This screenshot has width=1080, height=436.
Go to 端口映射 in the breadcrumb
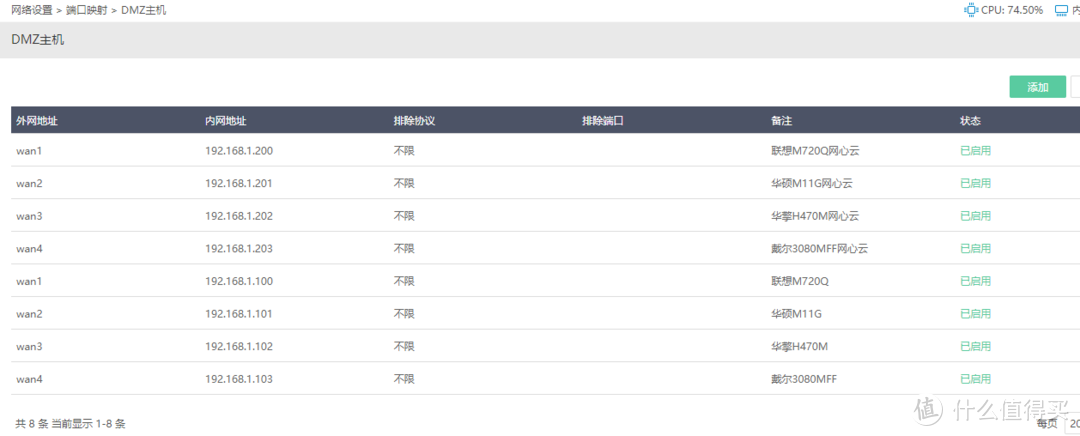coord(87,11)
